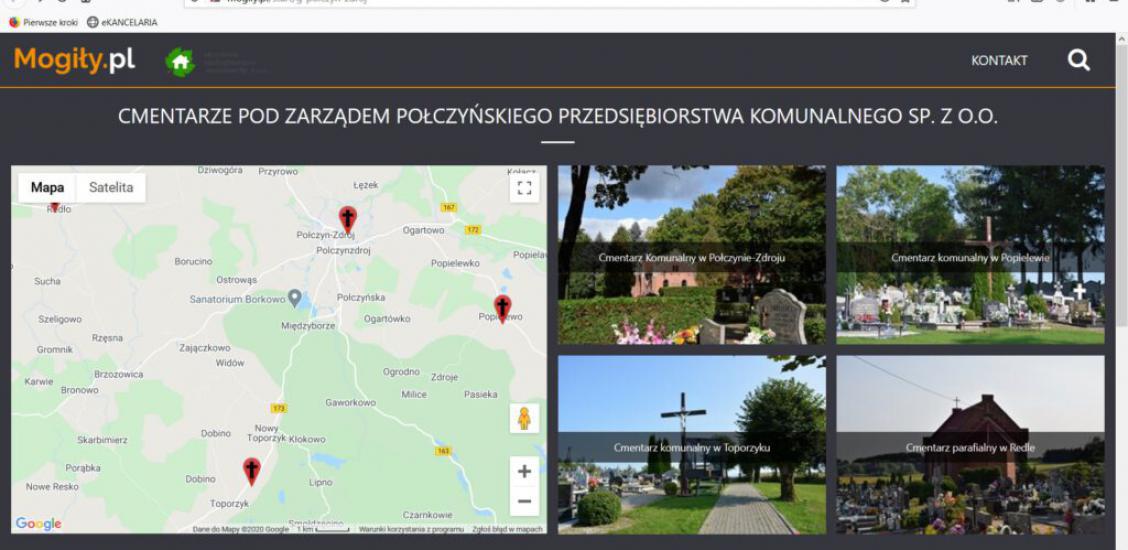Image resolution: width=1128 pixels, height=550 pixels.
Task: Switch the map to Satelita view
Action: tap(111, 187)
